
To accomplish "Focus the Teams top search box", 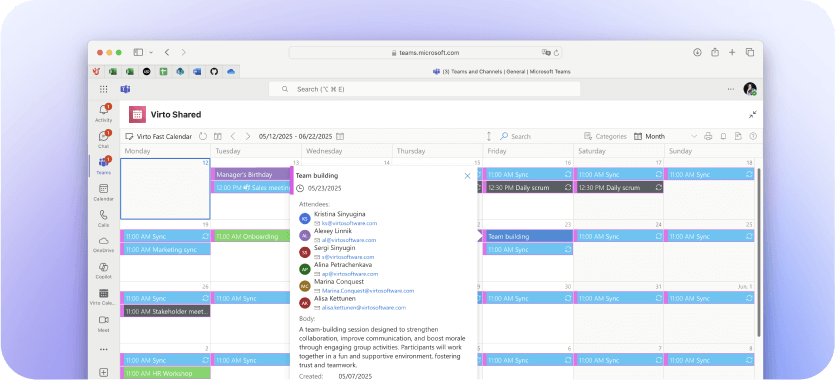I will coord(424,89).
